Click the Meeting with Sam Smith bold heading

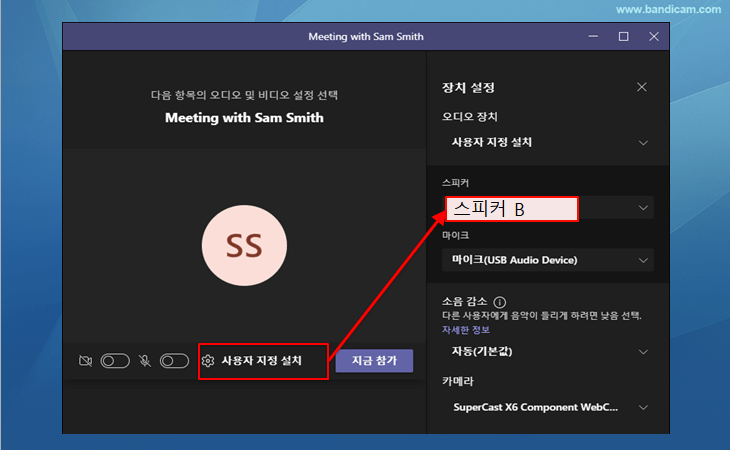click(244, 118)
